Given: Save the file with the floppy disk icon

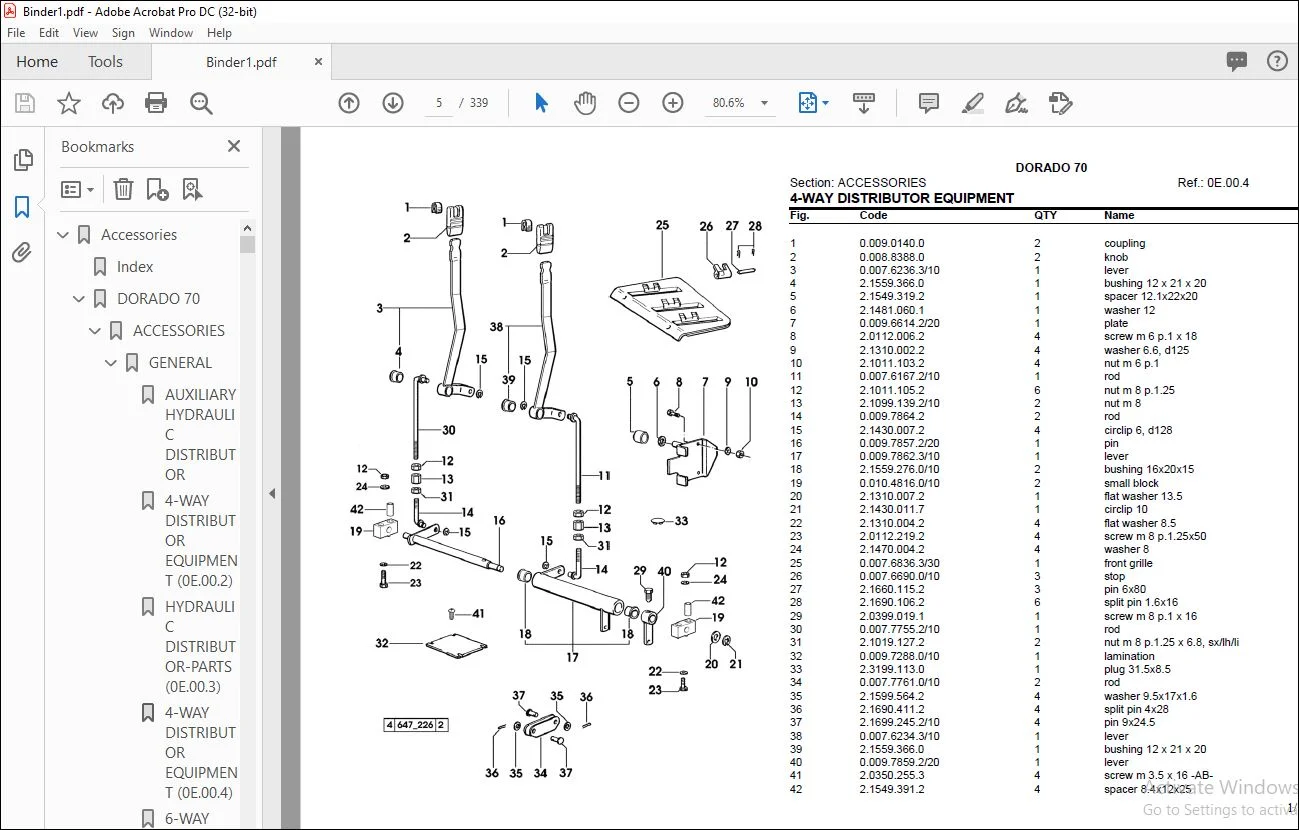Looking at the screenshot, I should coord(25,103).
